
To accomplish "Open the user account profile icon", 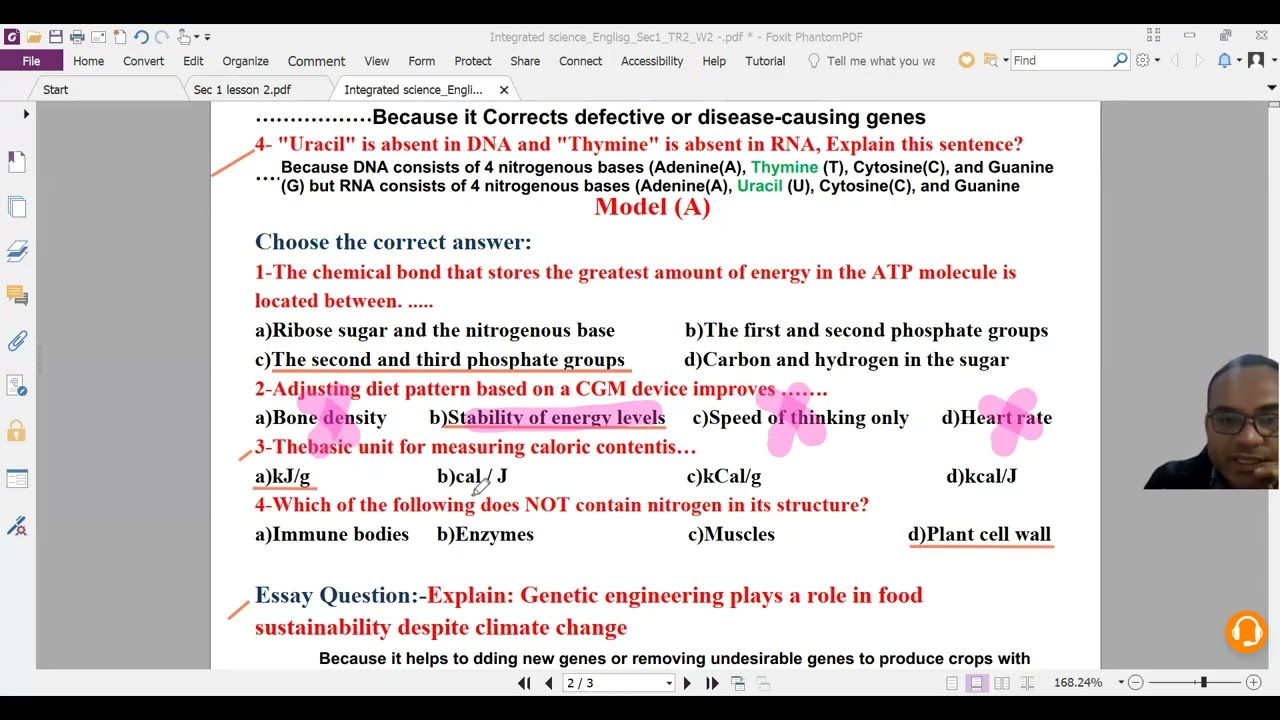I will click(x=1255, y=60).
